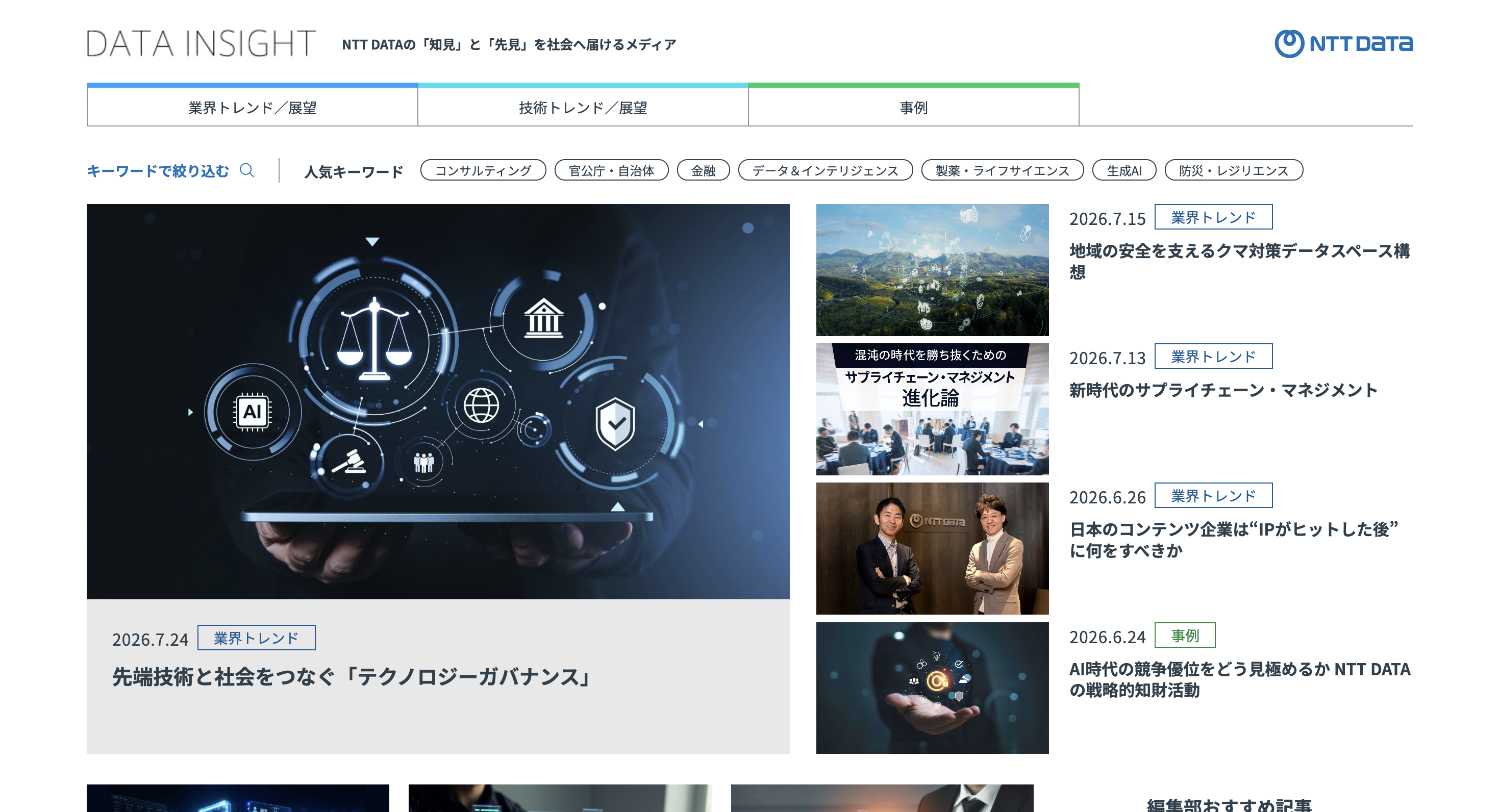Image resolution: width=1500 pixels, height=812 pixels.
Task: Click 業界トレンド tag next to 2026.7.15
Action: pyautogui.click(x=1213, y=217)
